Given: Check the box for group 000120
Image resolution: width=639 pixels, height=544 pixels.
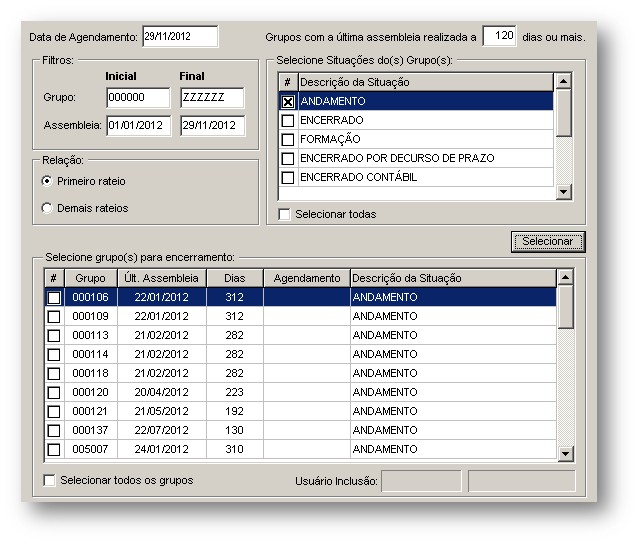Looking at the screenshot, I should pyautogui.click(x=54, y=392).
